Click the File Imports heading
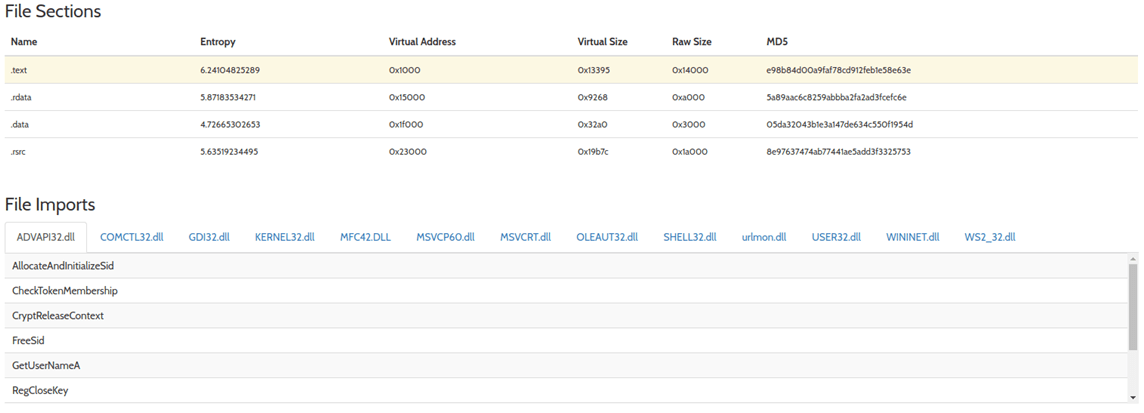This screenshot has width=1144, height=413. (50, 204)
